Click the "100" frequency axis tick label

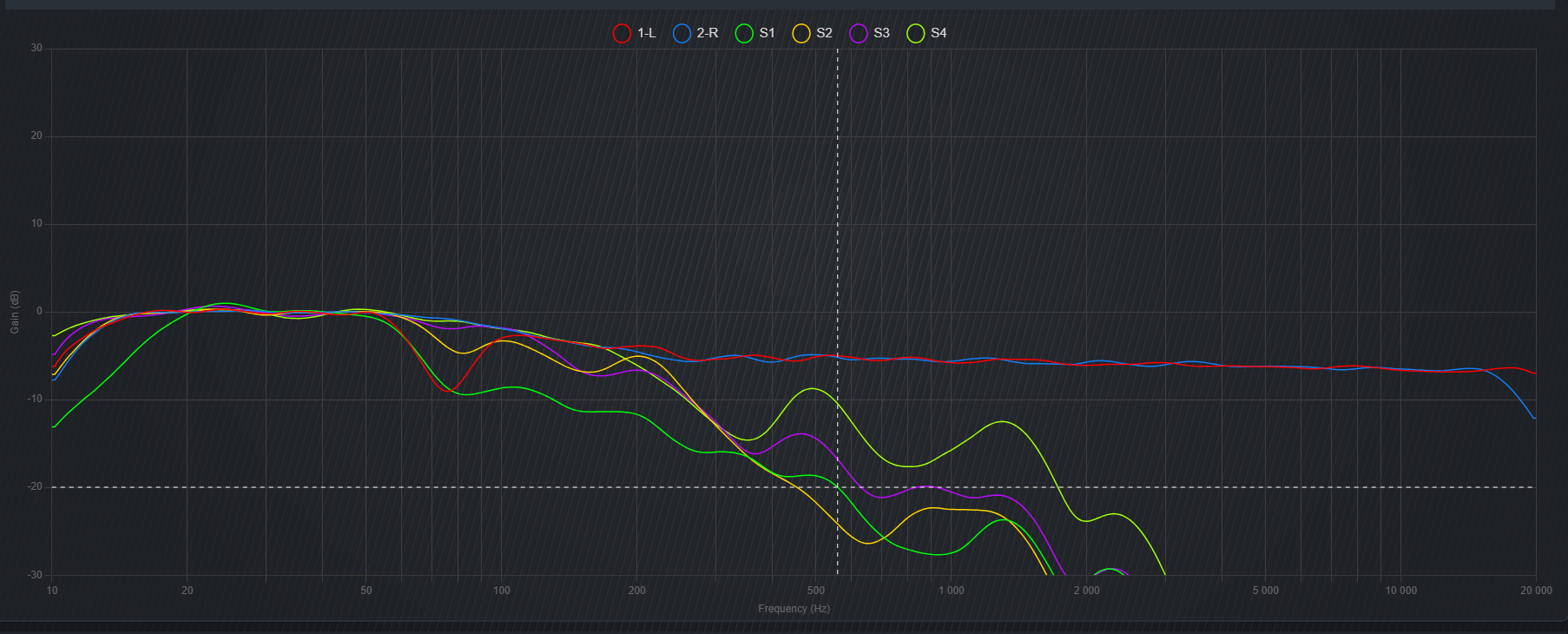pyautogui.click(x=502, y=591)
